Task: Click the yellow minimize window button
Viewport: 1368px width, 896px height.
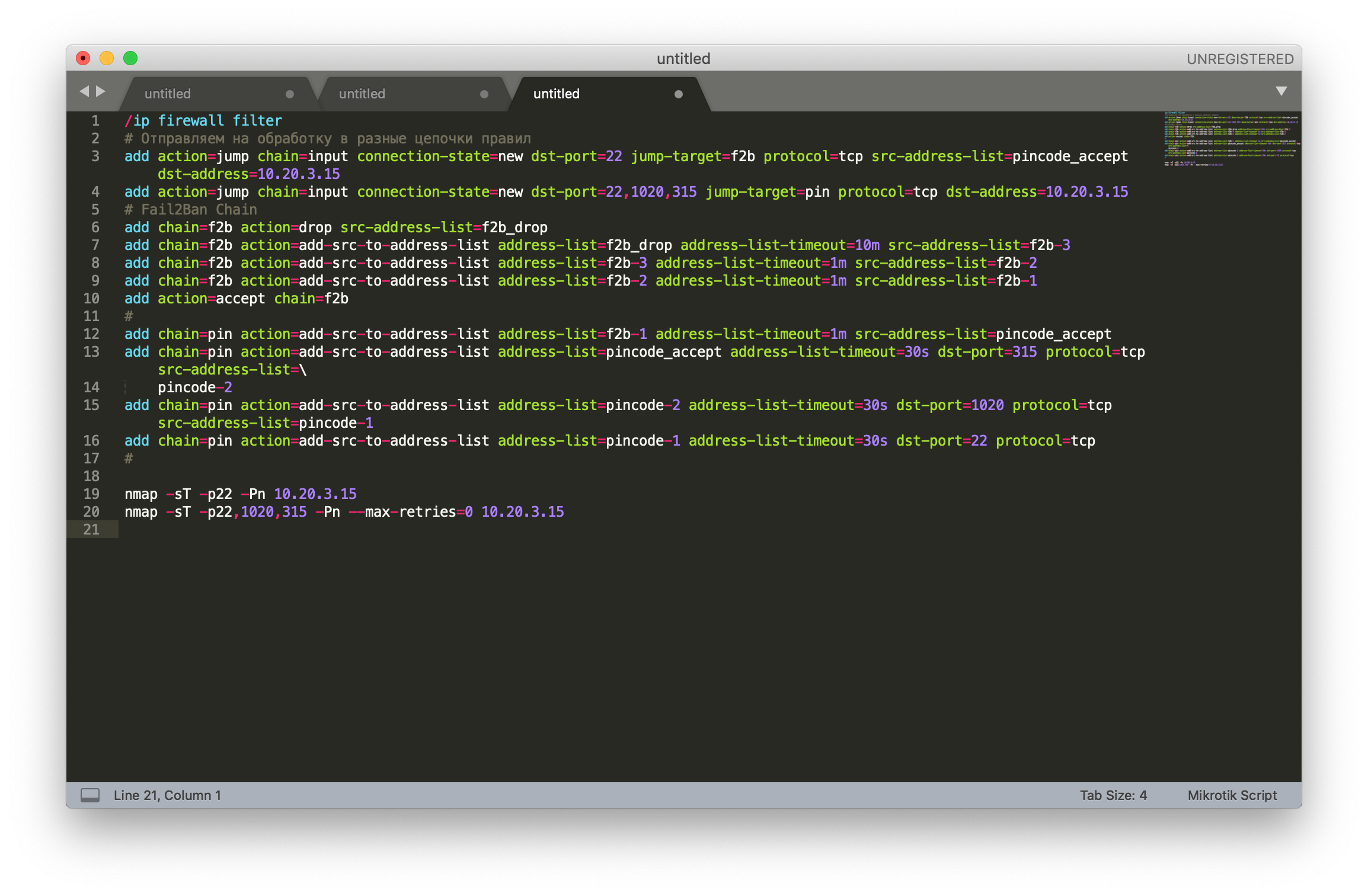Action: pyautogui.click(x=107, y=58)
